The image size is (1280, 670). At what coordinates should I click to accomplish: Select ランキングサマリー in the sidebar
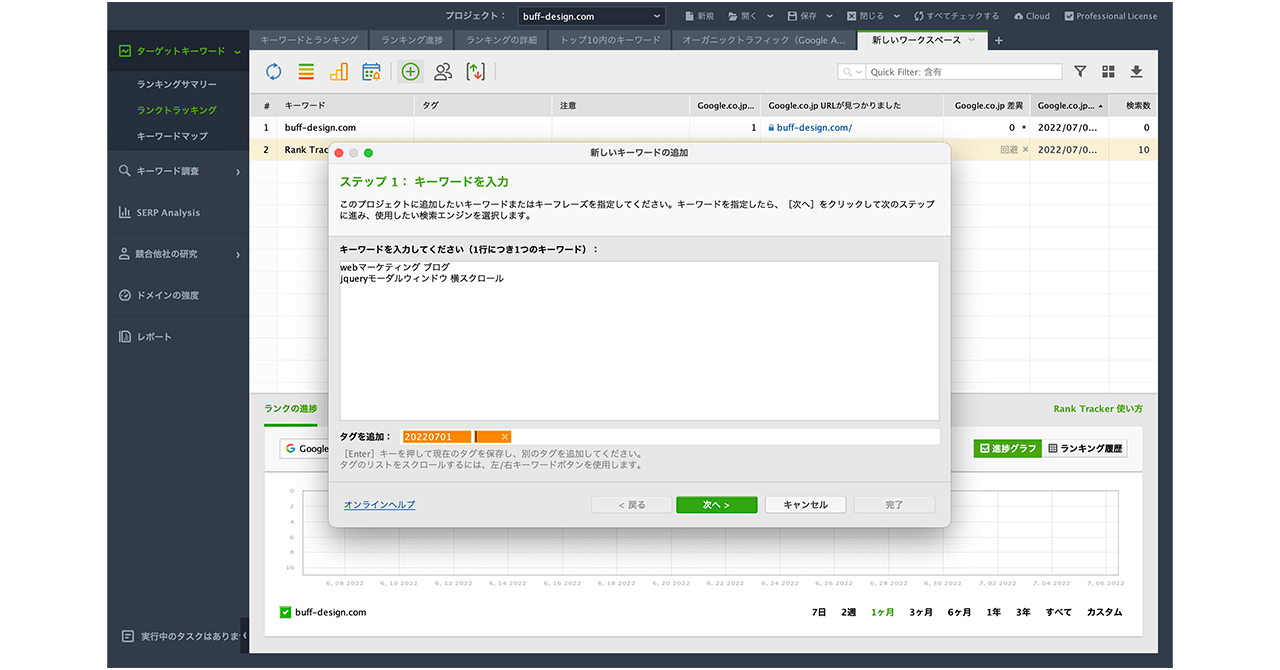tap(176, 85)
